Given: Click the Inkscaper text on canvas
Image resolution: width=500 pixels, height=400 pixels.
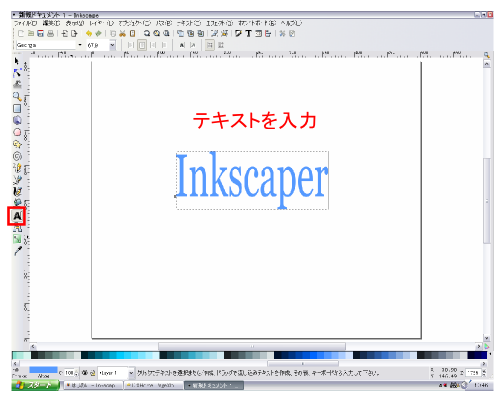Looking at the screenshot, I should 252,180.
